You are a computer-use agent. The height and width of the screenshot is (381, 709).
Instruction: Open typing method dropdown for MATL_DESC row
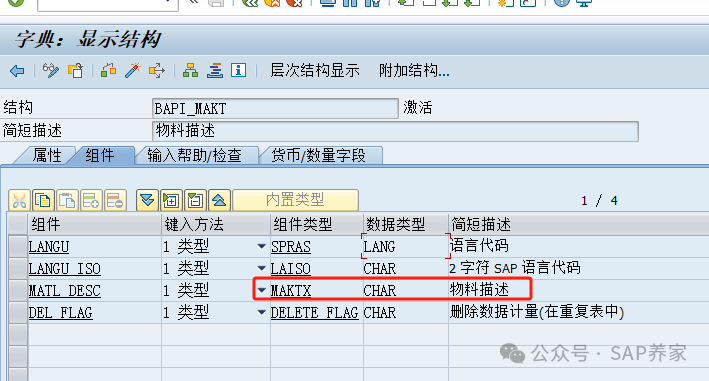[261, 290]
